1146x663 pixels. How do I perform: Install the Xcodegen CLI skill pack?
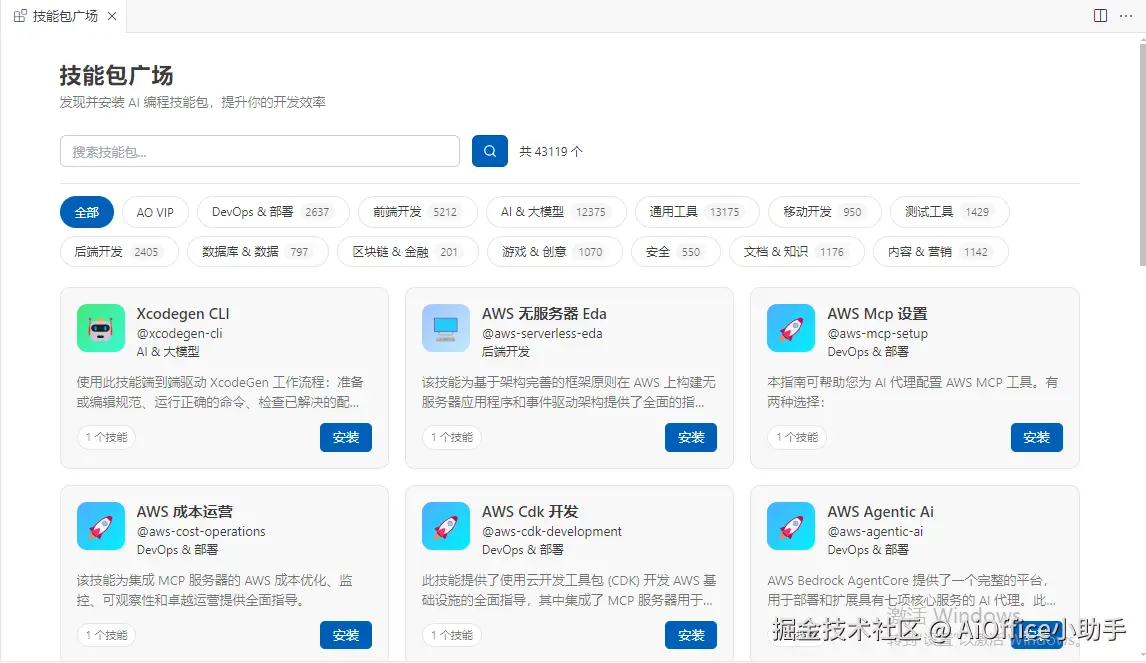[346, 437]
